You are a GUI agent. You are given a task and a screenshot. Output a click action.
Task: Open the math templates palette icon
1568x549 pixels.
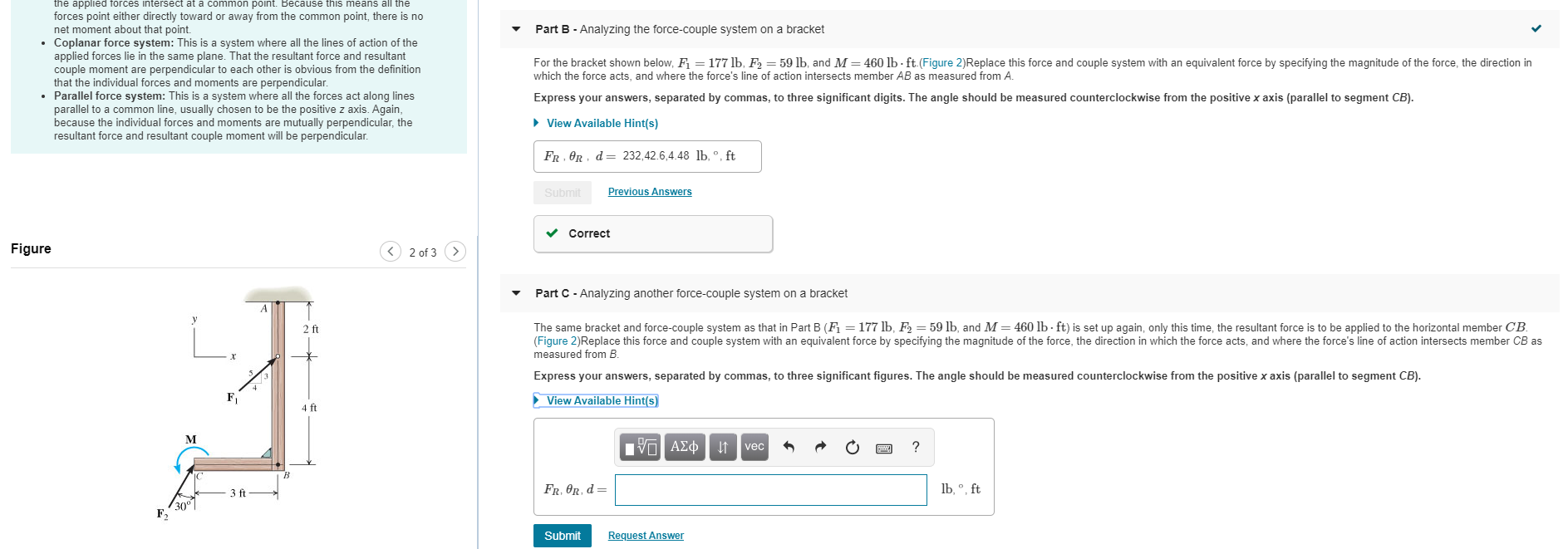click(640, 447)
